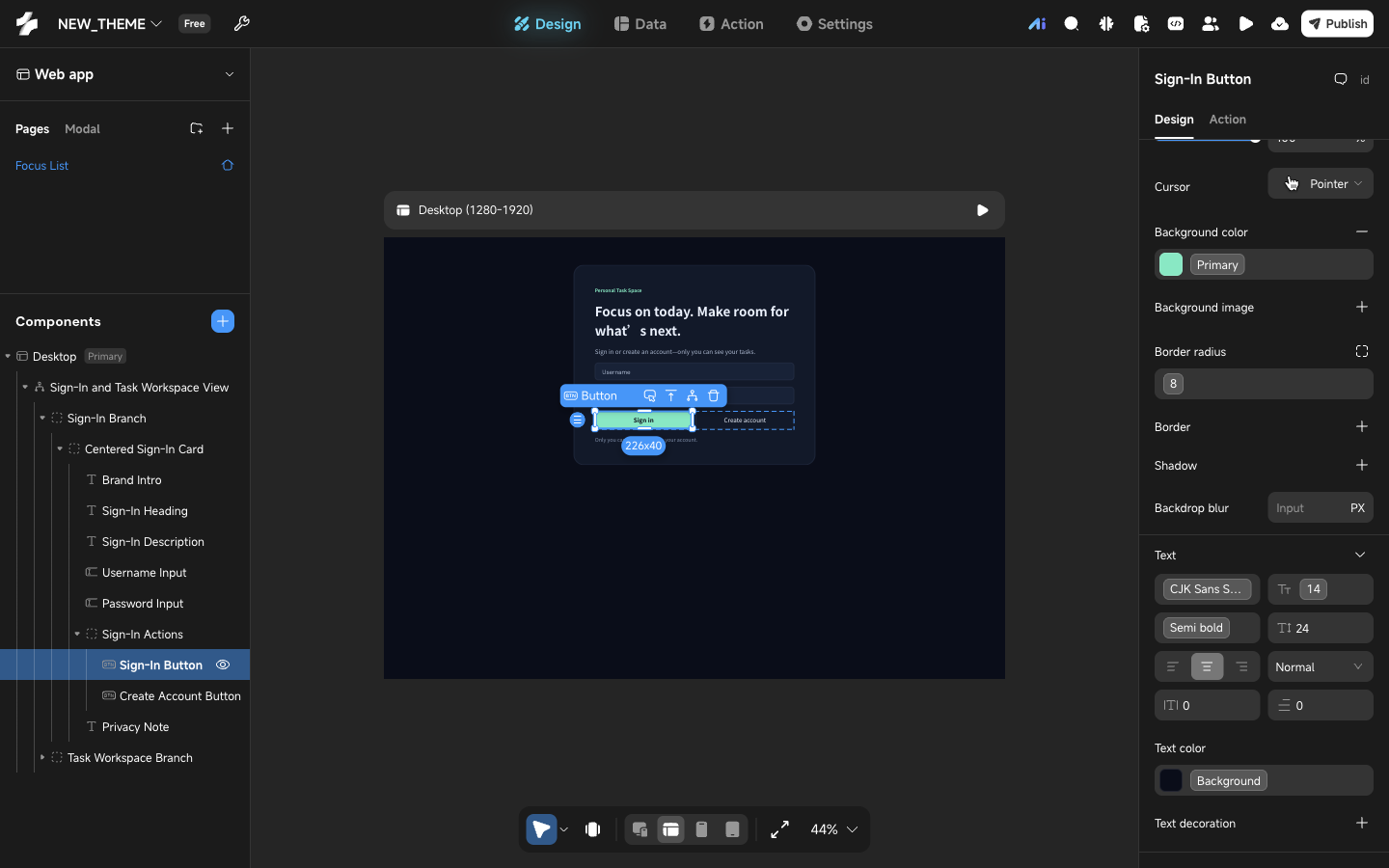The height and width of the screenshot is (868, 1389).
Task: Add a Shadow with its plus button
Action: 1362,465
